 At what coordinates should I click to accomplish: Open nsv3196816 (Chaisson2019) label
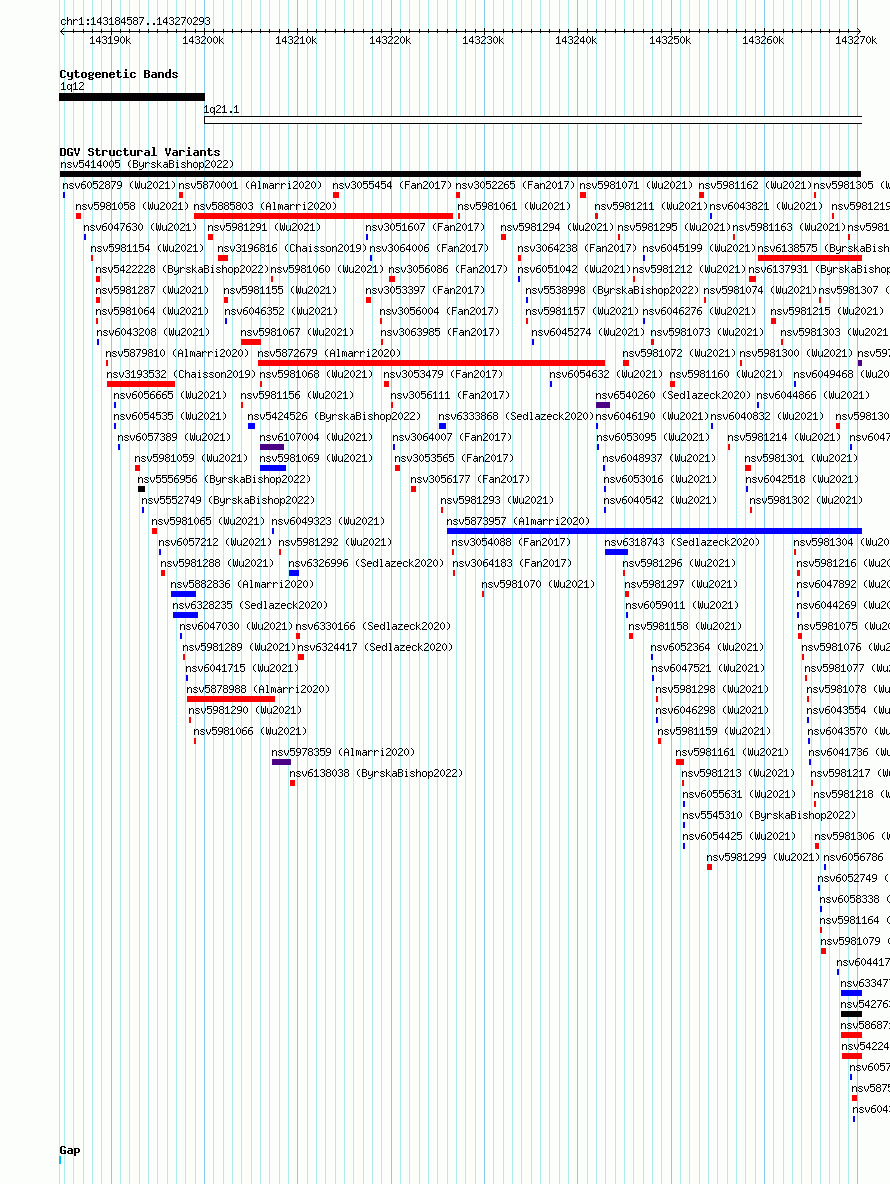click(x=292, y=248)
